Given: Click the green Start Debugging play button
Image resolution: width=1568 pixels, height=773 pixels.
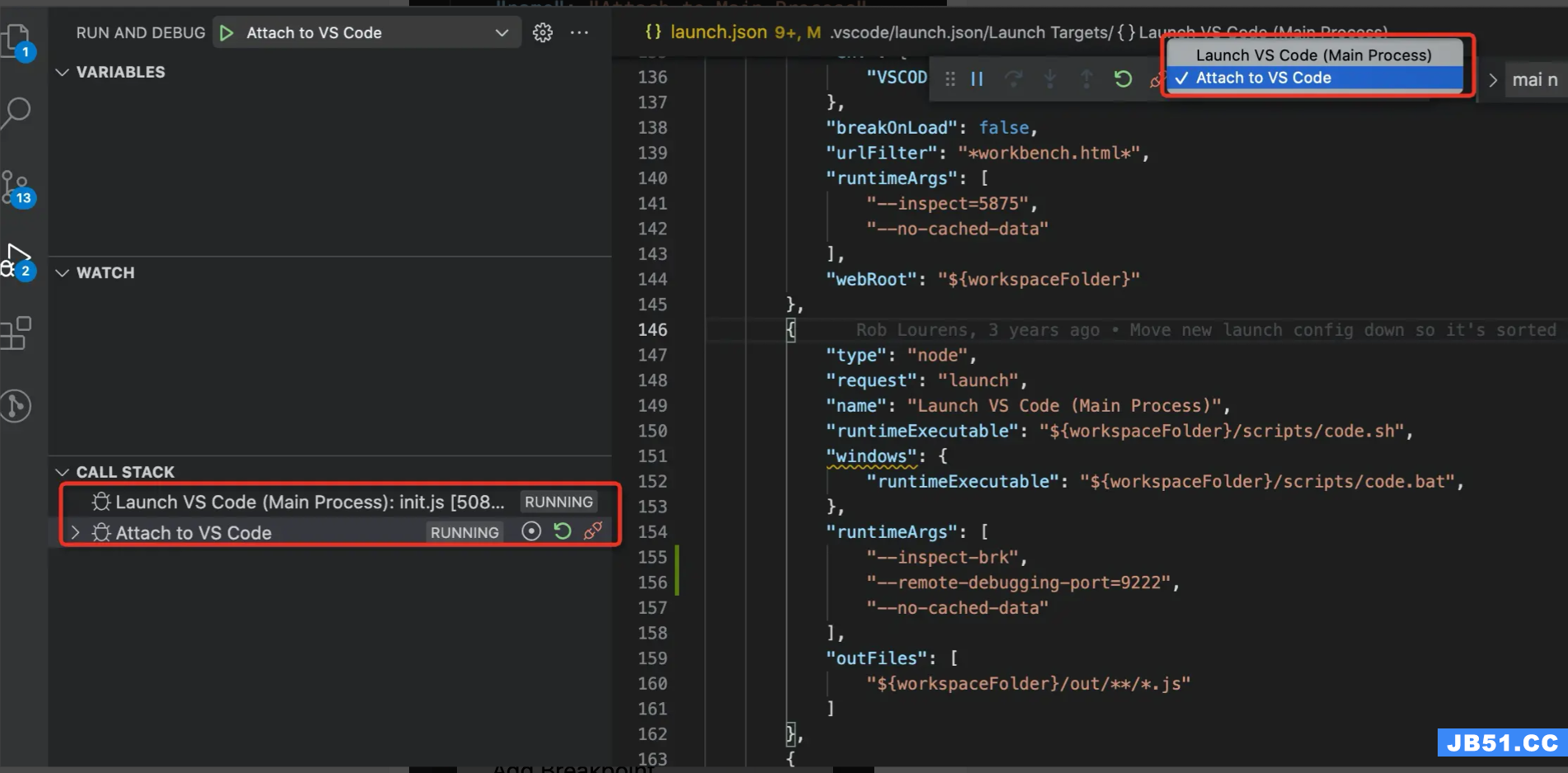Looking at the screenshot, I should click(x=227, y=33).
